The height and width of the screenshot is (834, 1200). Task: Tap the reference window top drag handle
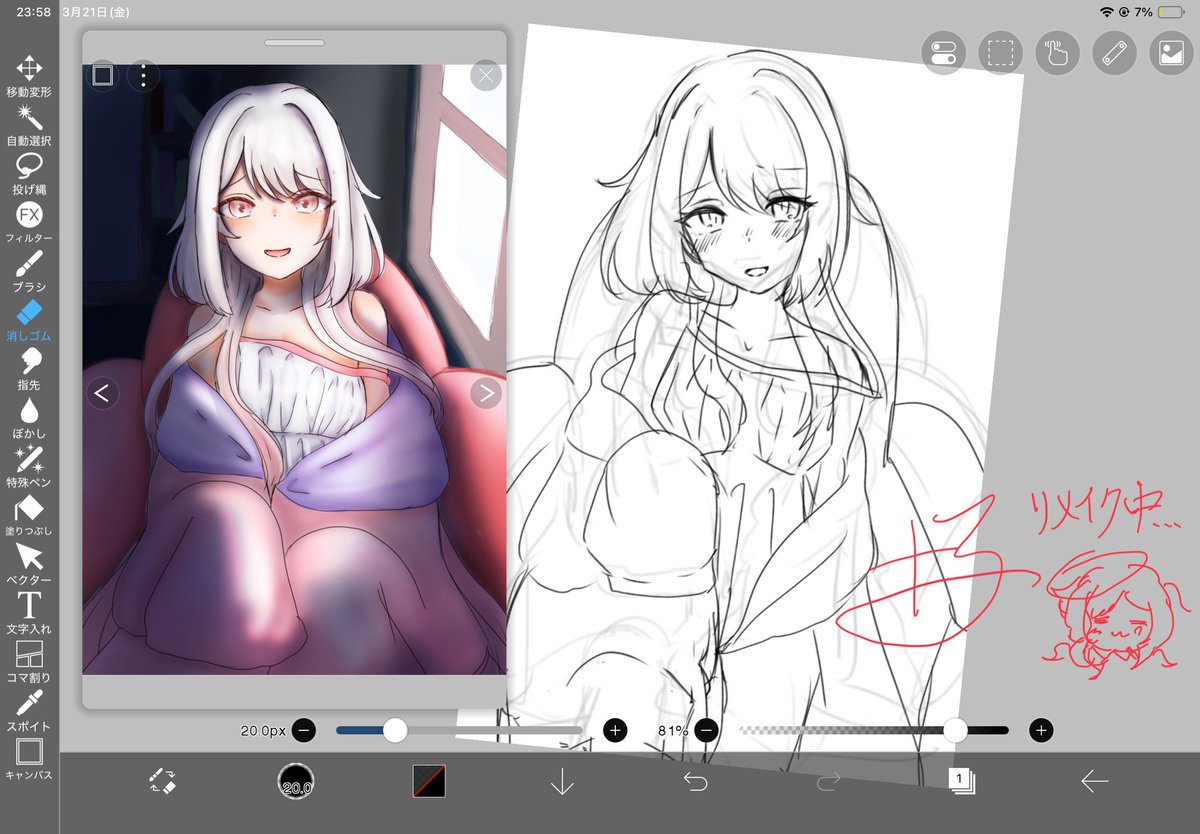tap(294, 43)
